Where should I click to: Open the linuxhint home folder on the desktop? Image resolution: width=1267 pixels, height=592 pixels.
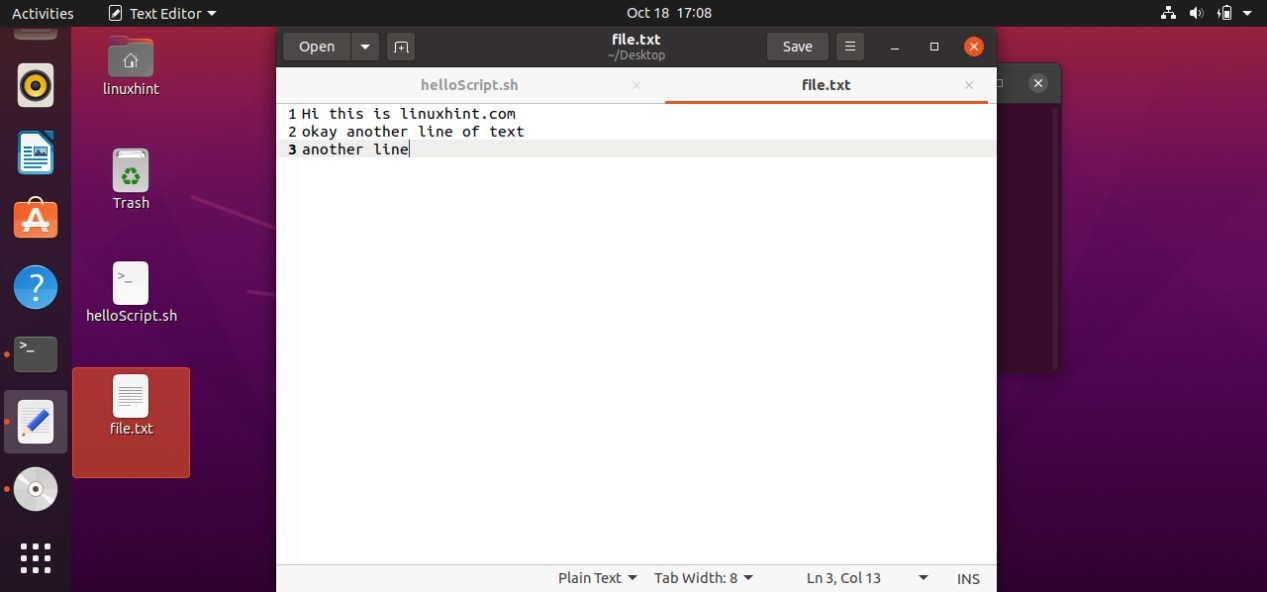(131, 66)
